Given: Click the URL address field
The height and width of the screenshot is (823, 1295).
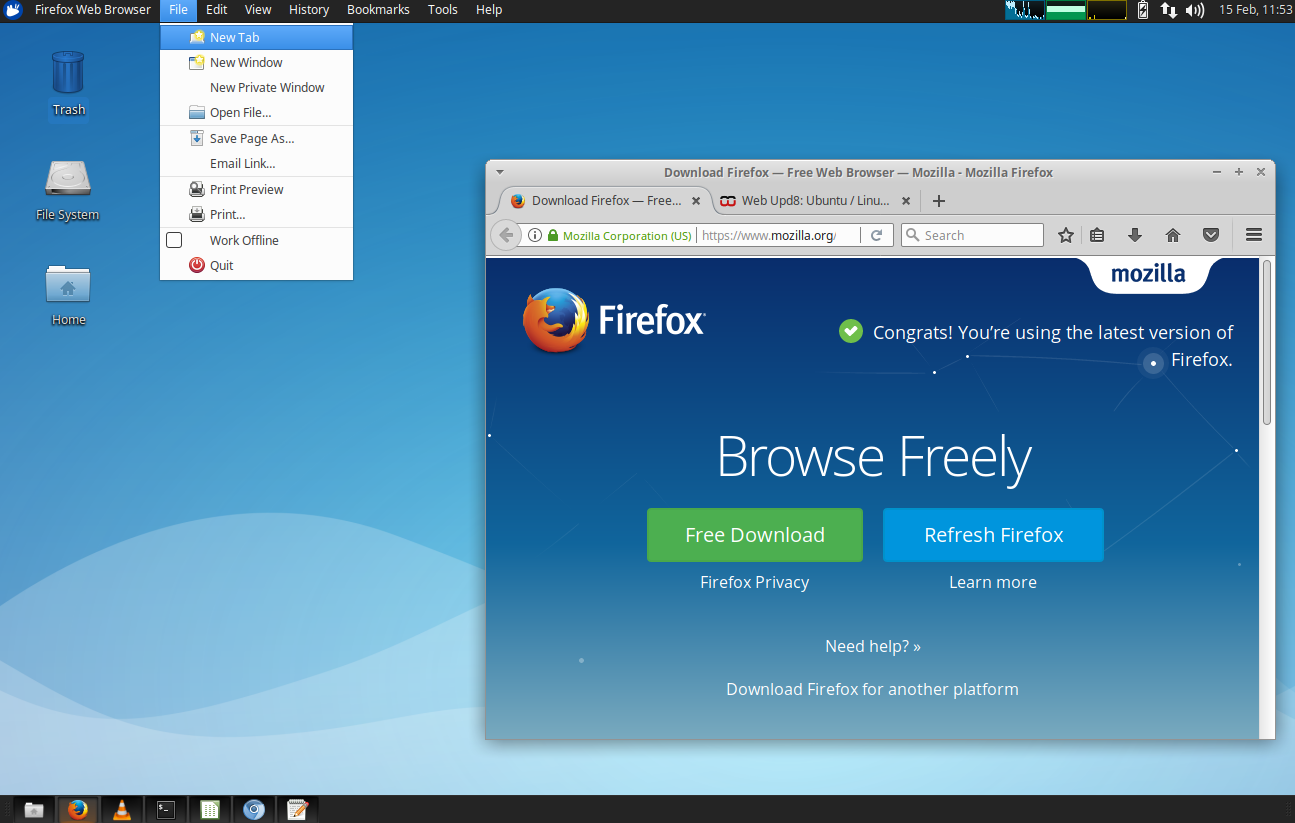Looking at the screenshot, I should [x=778, y=235].
